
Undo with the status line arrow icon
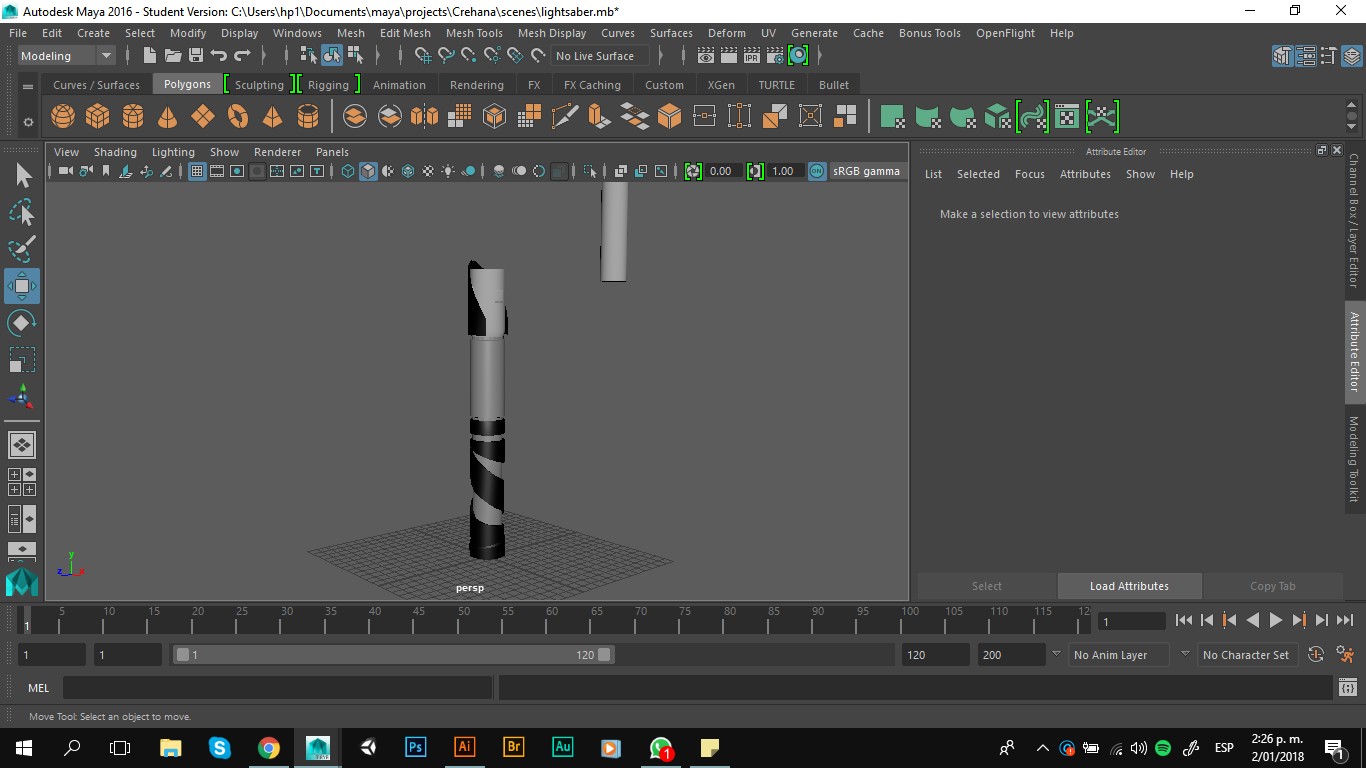[x=219, y=56]
